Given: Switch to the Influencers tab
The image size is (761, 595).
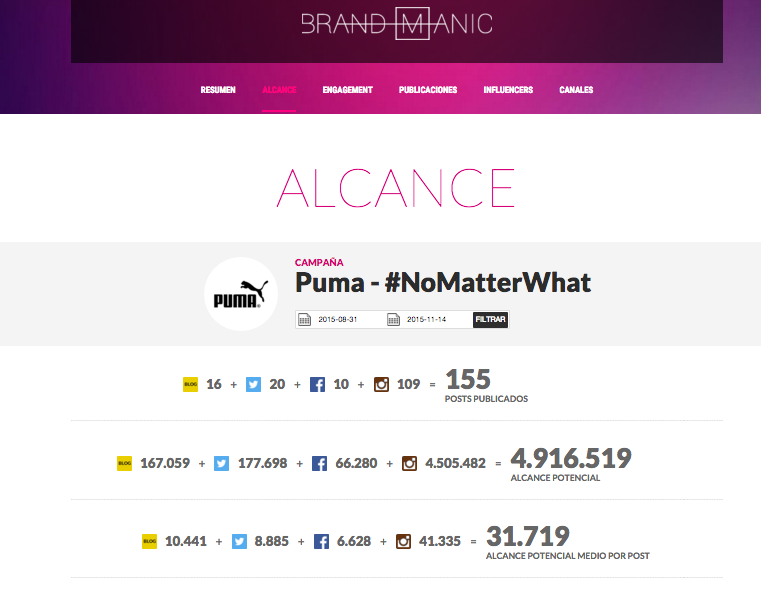Looking at the screenshot, I should [x=508, y=90].
